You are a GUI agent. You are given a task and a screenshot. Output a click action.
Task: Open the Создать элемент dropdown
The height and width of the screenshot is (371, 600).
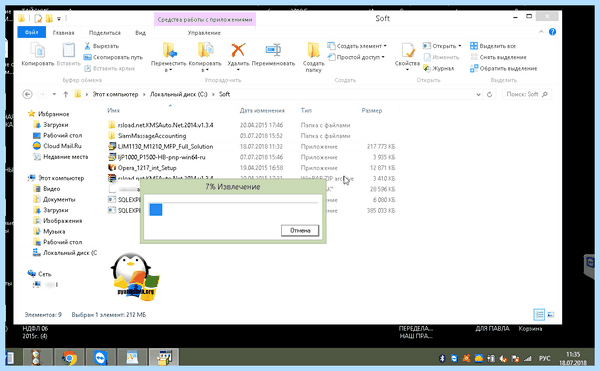tap(357, 46)
